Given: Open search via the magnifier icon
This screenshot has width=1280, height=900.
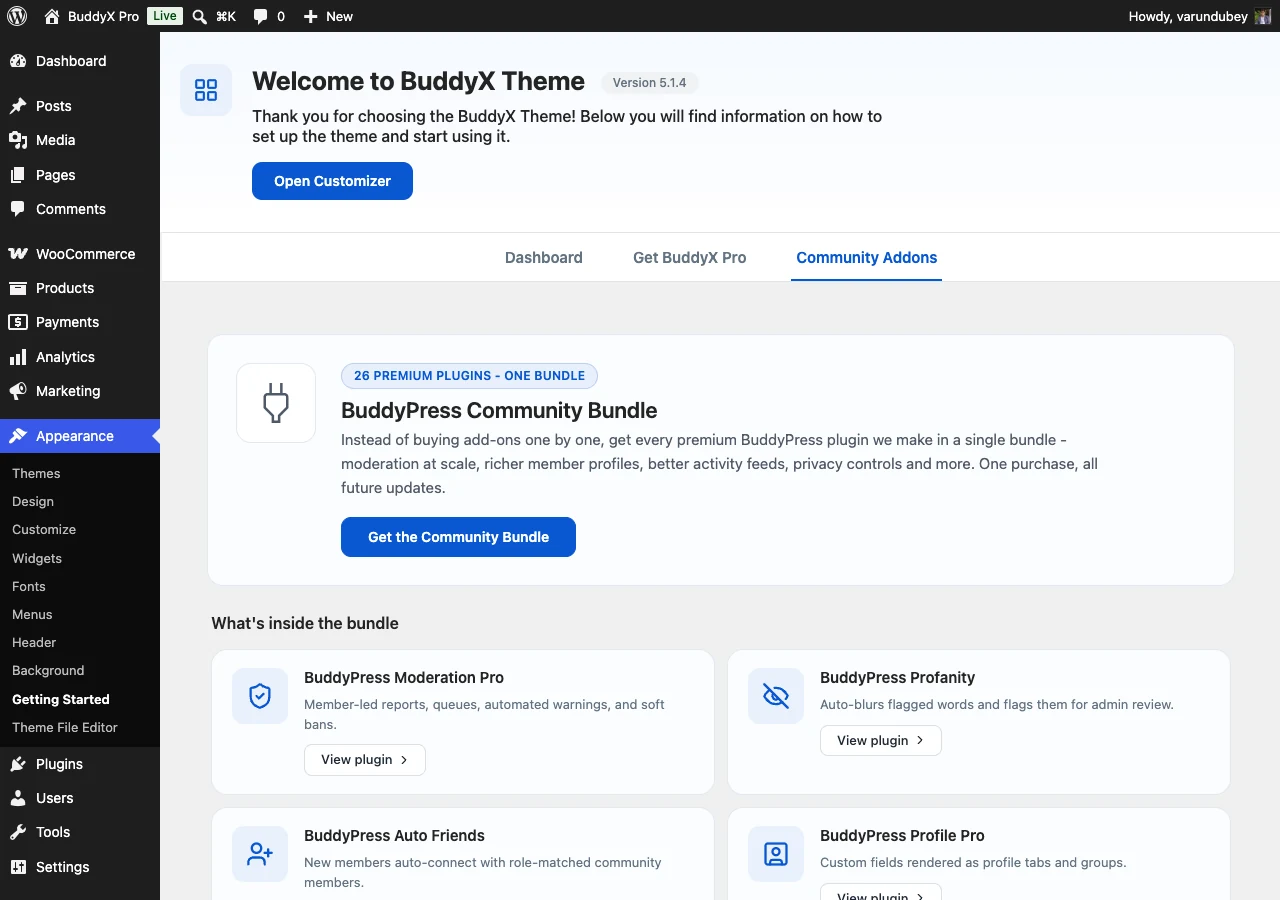Looking at the screenshot, I should (x=200, y=16).
